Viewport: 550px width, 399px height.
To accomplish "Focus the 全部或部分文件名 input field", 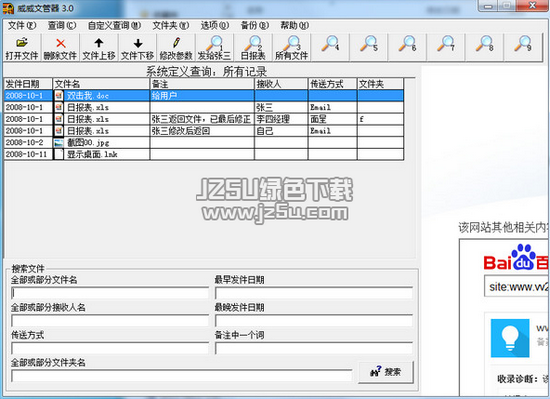I will (110, 293).
